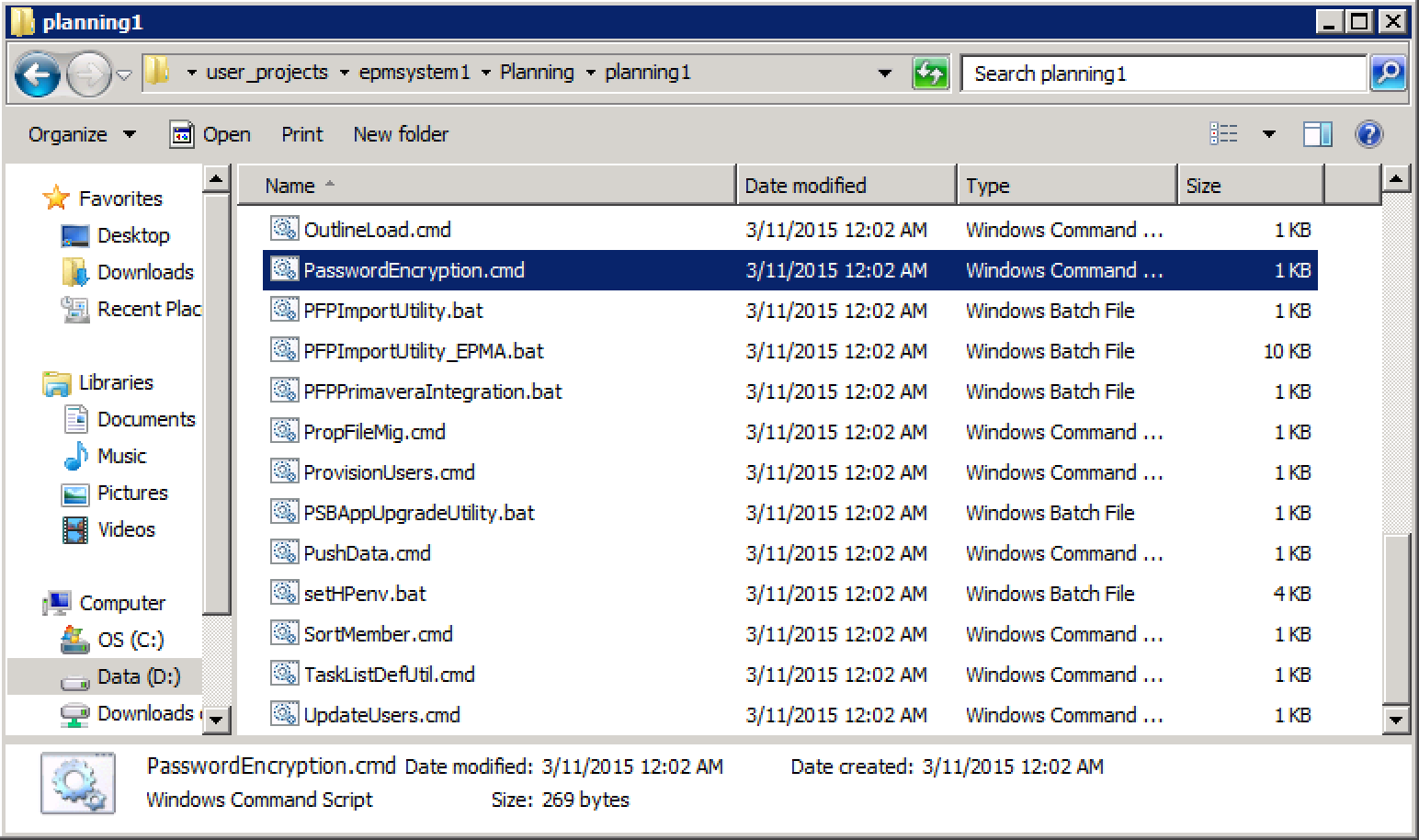Select the ProvisionUsers.cmd file
The height and width of the screenshot is (840, 1419).
[389, 472]
